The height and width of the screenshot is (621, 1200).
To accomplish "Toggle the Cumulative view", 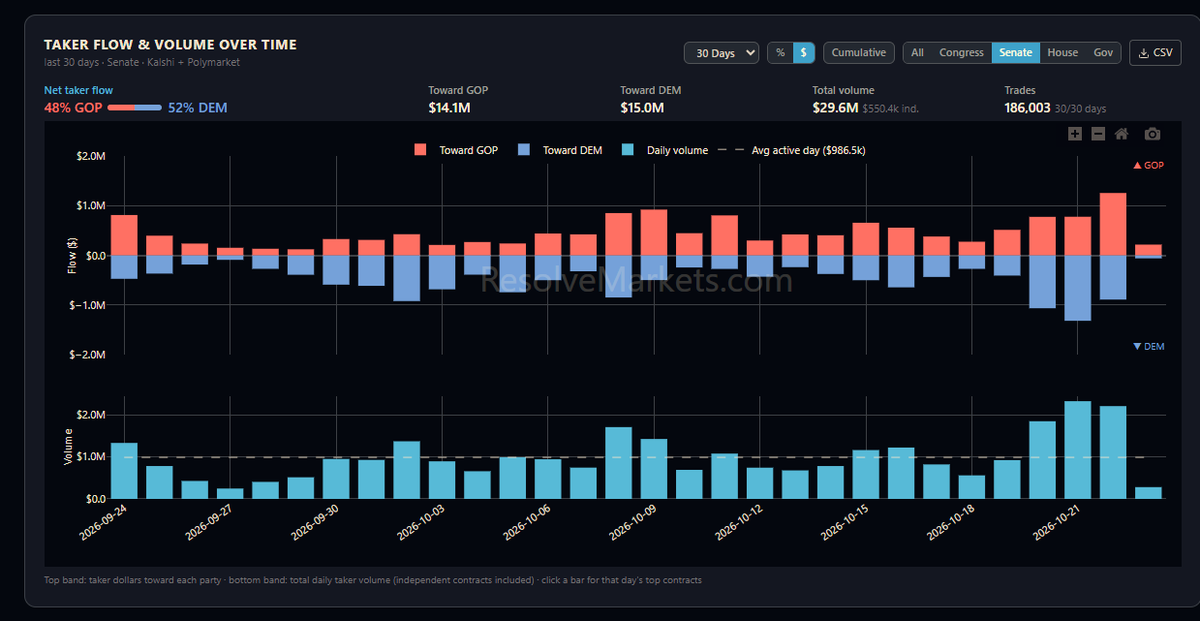I will [859, 53].
